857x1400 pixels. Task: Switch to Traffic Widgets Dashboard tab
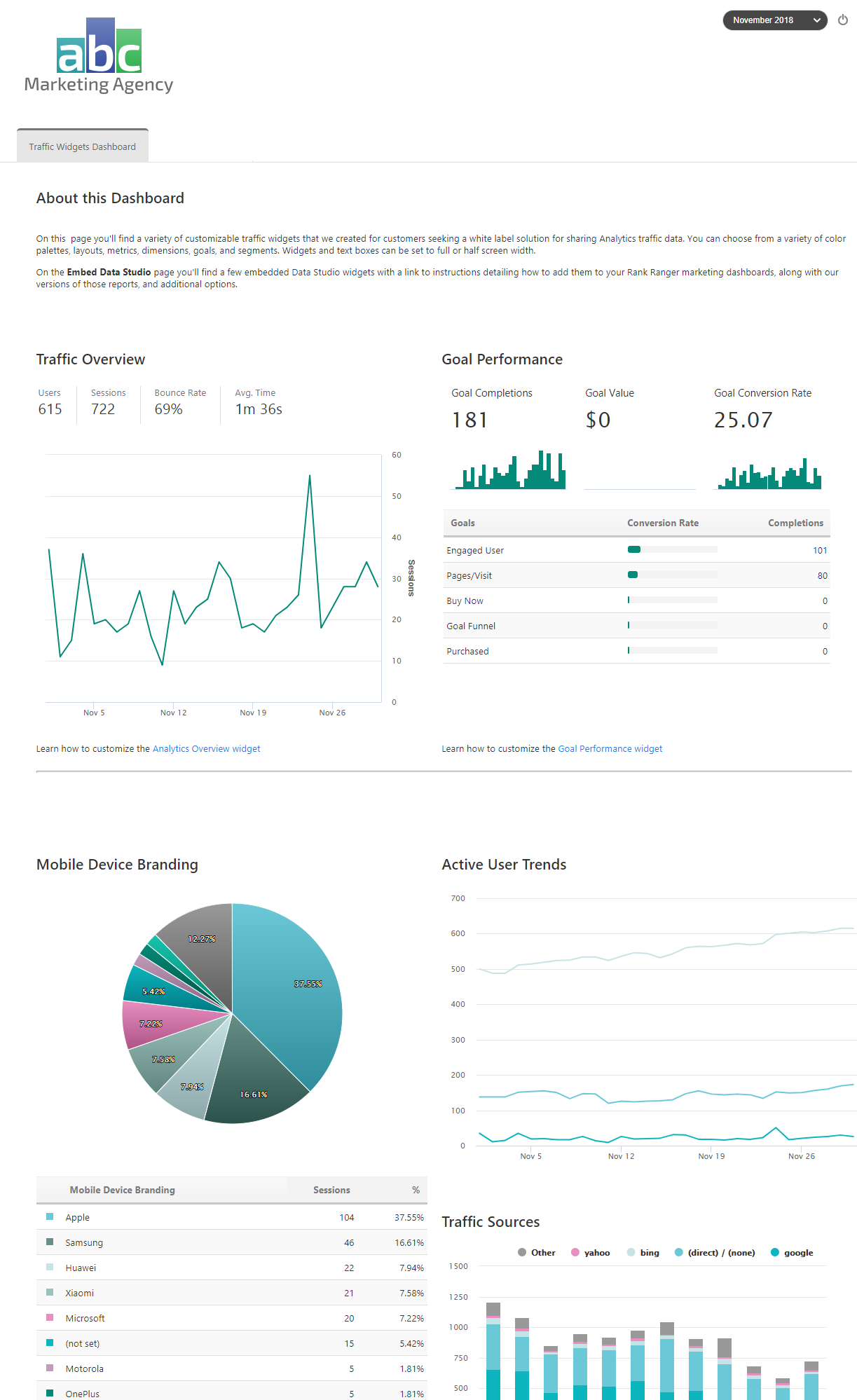coord(83,146)
